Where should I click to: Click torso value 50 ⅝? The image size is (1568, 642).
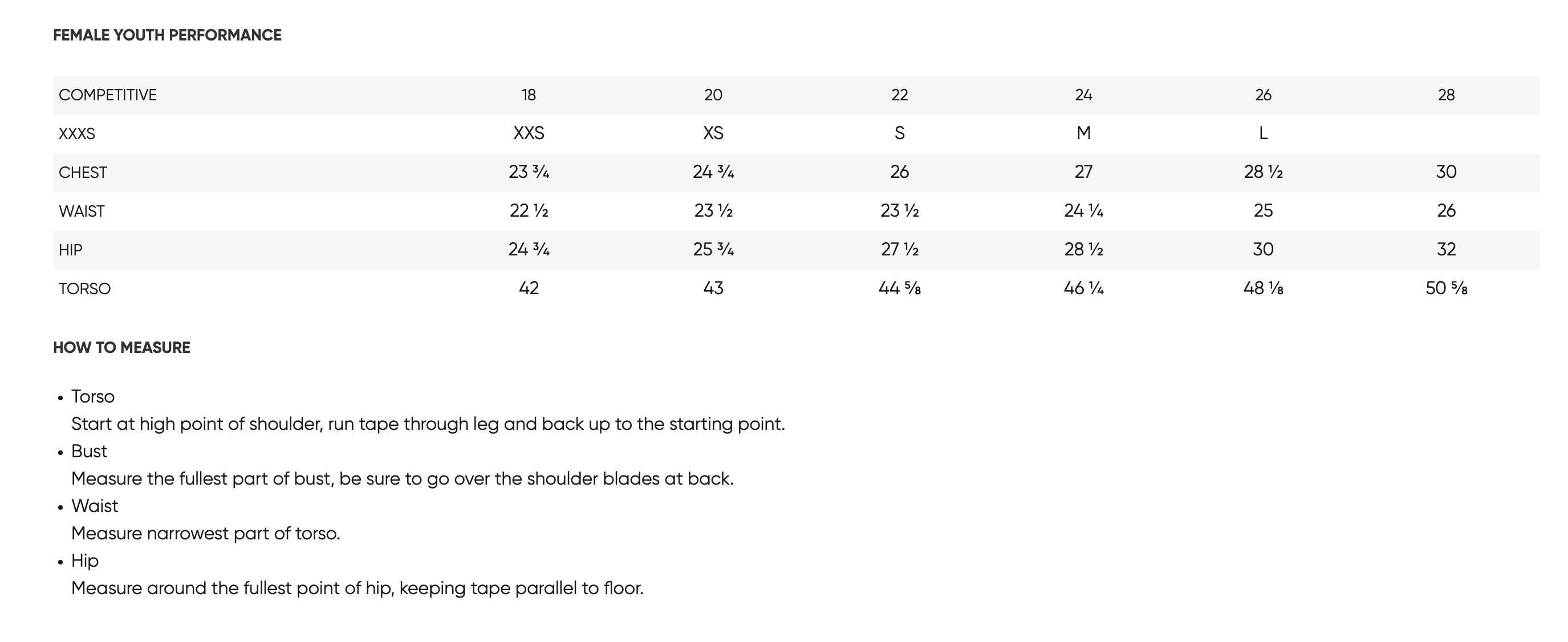(1446, 288)
